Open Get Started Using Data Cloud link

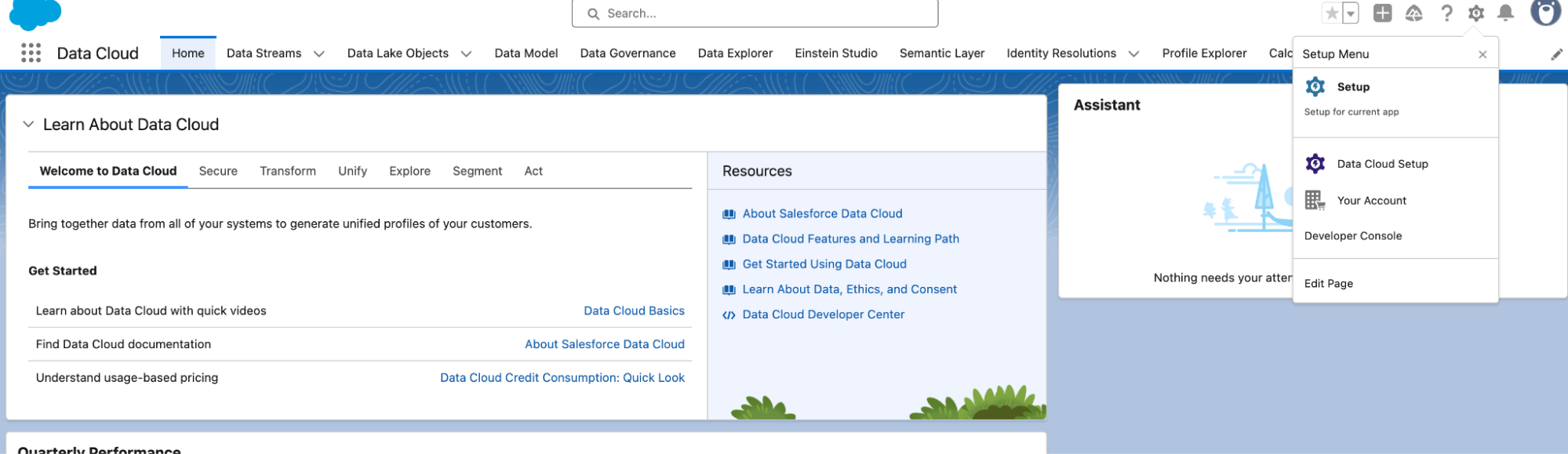tap(824, 264)
